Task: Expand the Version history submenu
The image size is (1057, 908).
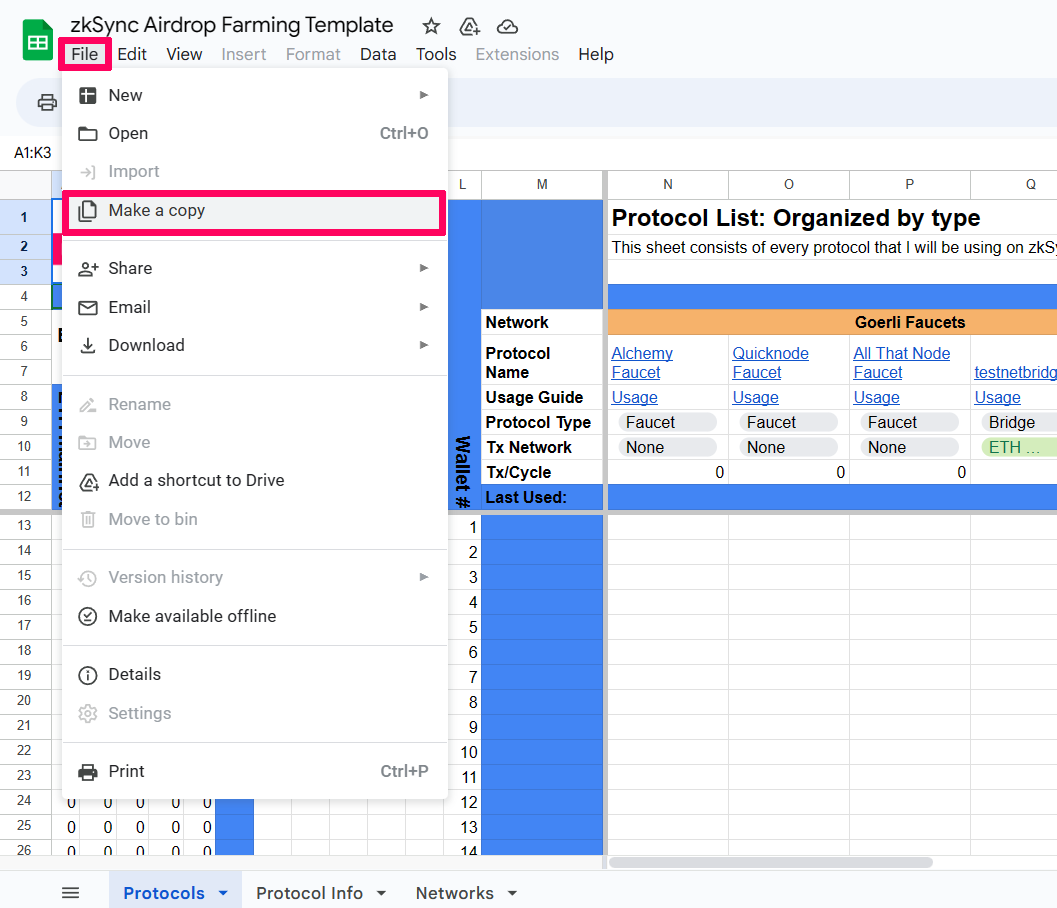Action: click(x=255, y=578)
